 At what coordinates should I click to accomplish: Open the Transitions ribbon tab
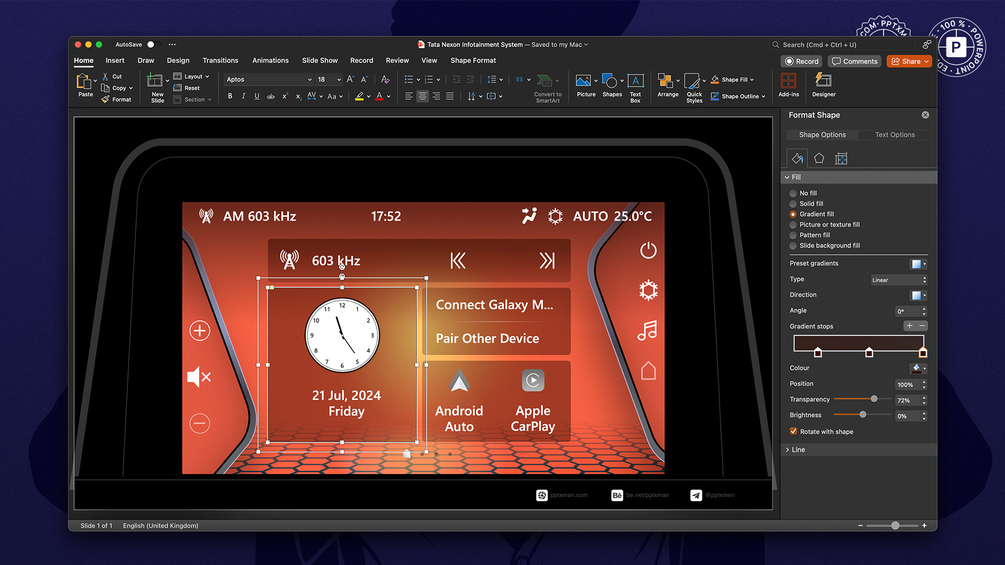coord(220,60)
